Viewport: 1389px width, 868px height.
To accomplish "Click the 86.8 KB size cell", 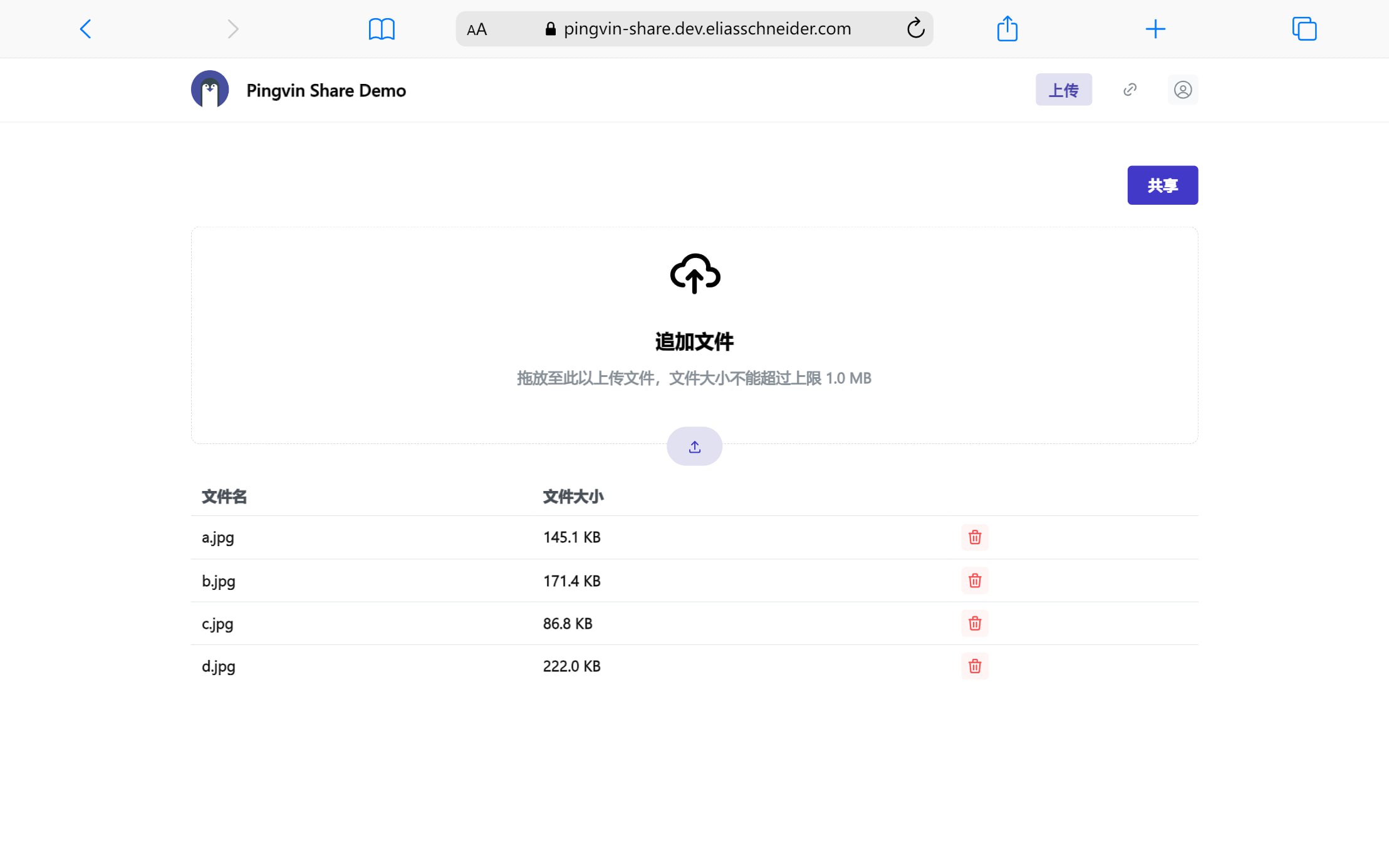I will click(568, 624).
